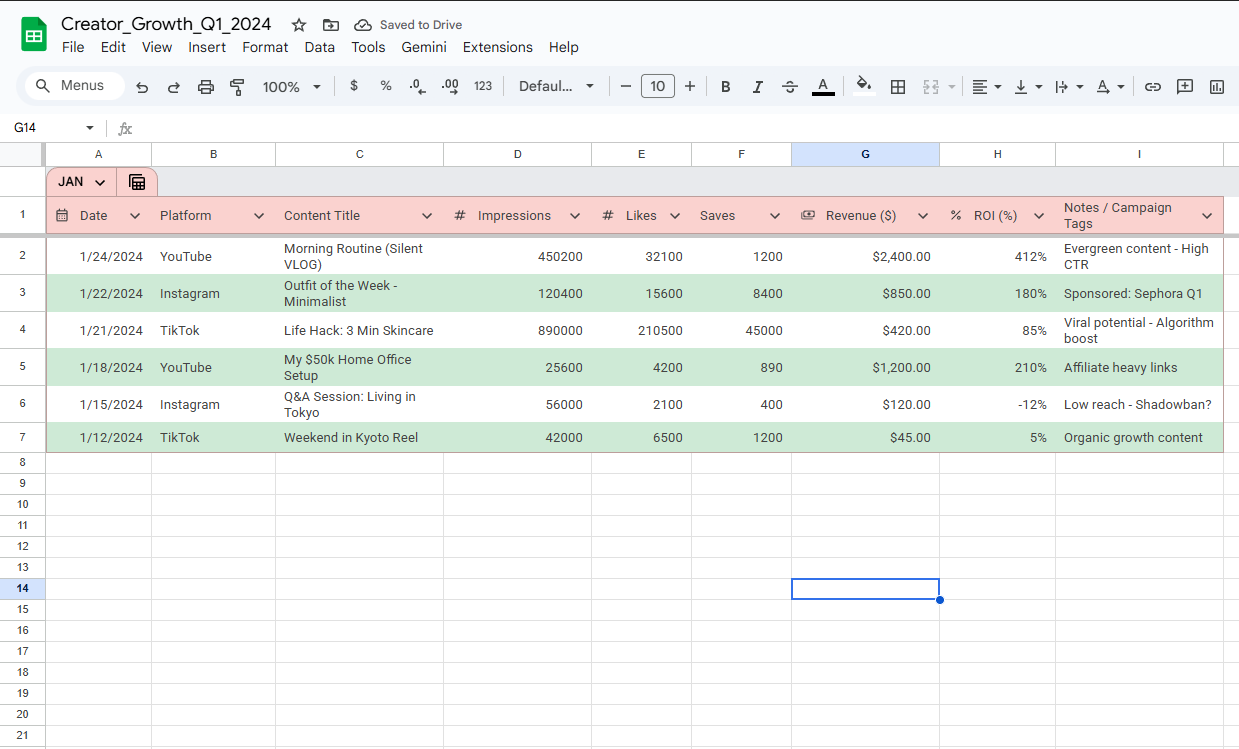The width and height of the screenshot is (1239, 749).
Task: Open the Data menu
Action: (x=320, y=47)
